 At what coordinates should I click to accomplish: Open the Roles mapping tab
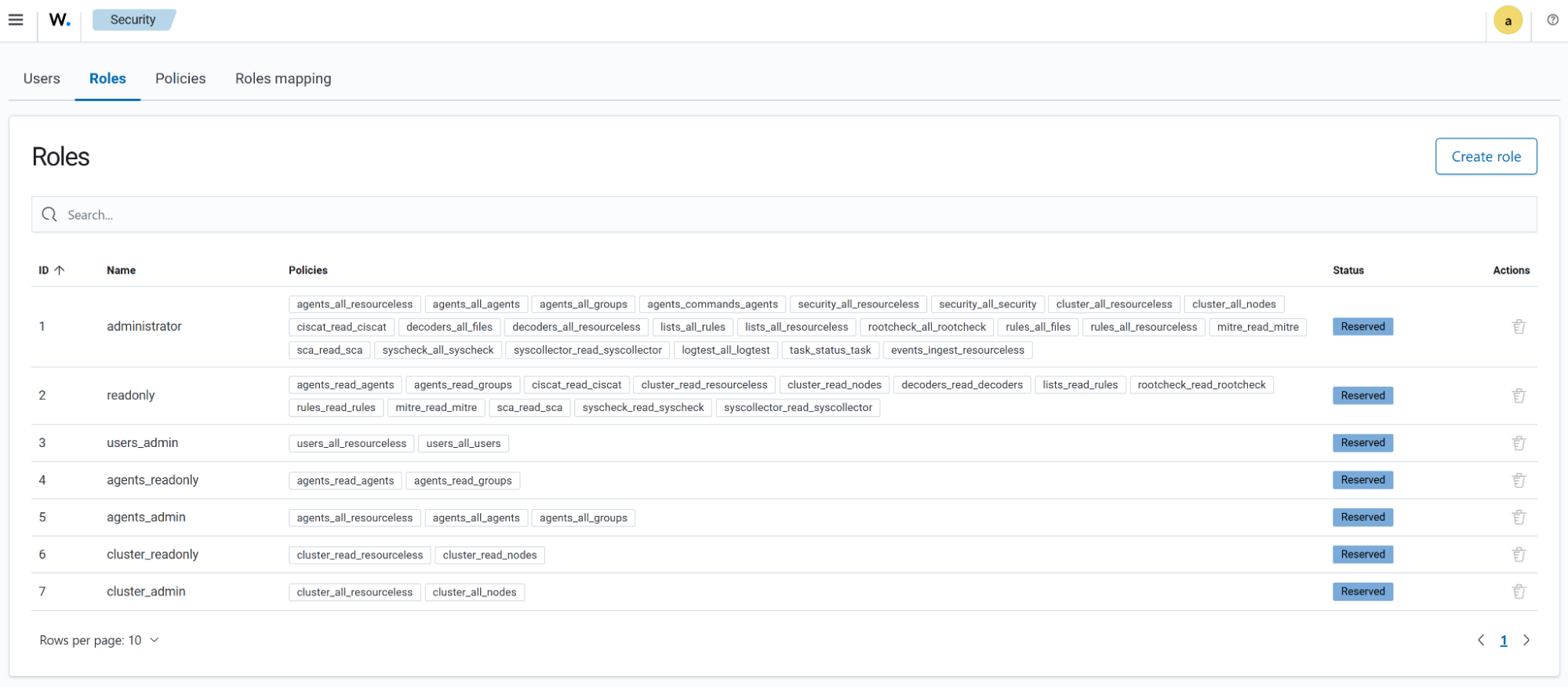pyautogui.click(x=283, y=78)
